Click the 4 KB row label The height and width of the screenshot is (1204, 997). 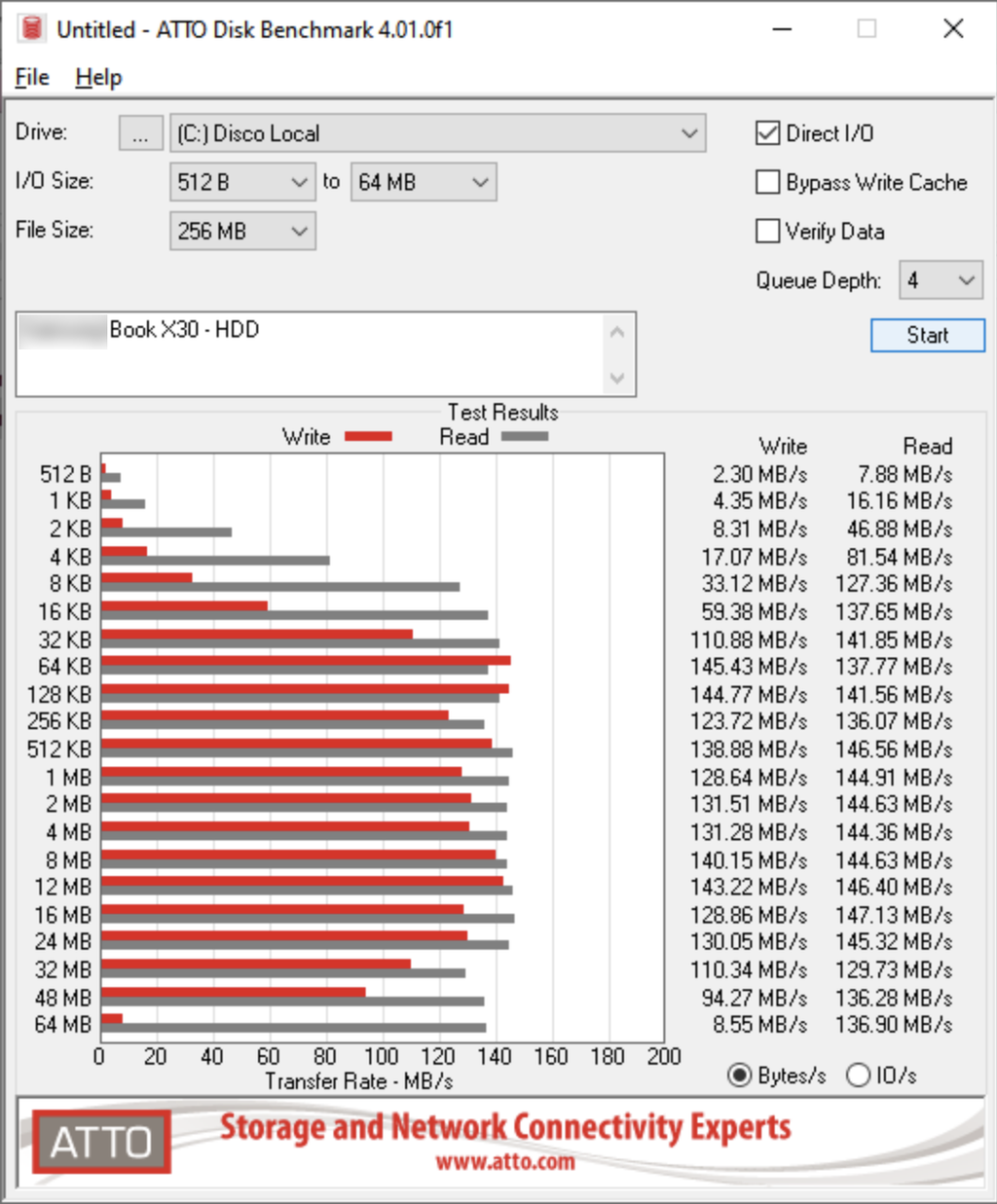70,558
